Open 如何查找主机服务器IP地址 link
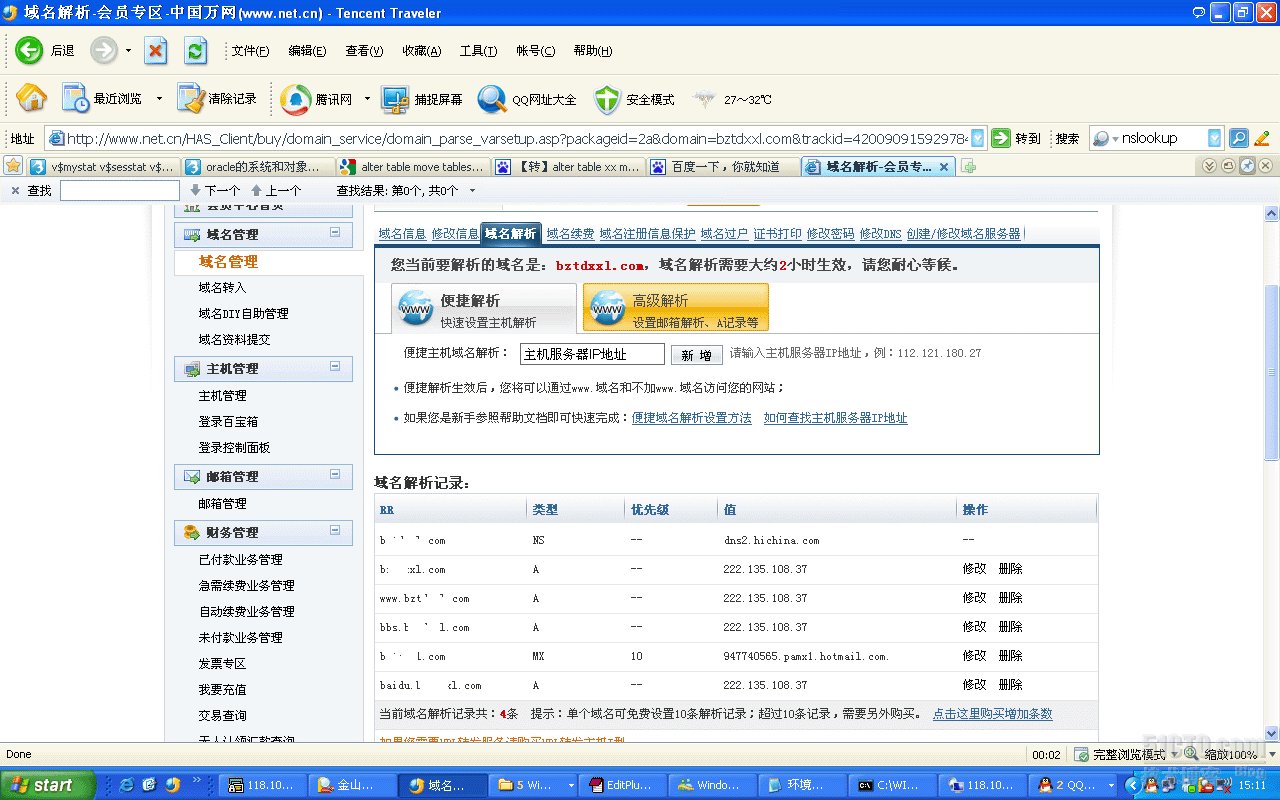This screenshot has height=800, width=1280. [835, 418]
